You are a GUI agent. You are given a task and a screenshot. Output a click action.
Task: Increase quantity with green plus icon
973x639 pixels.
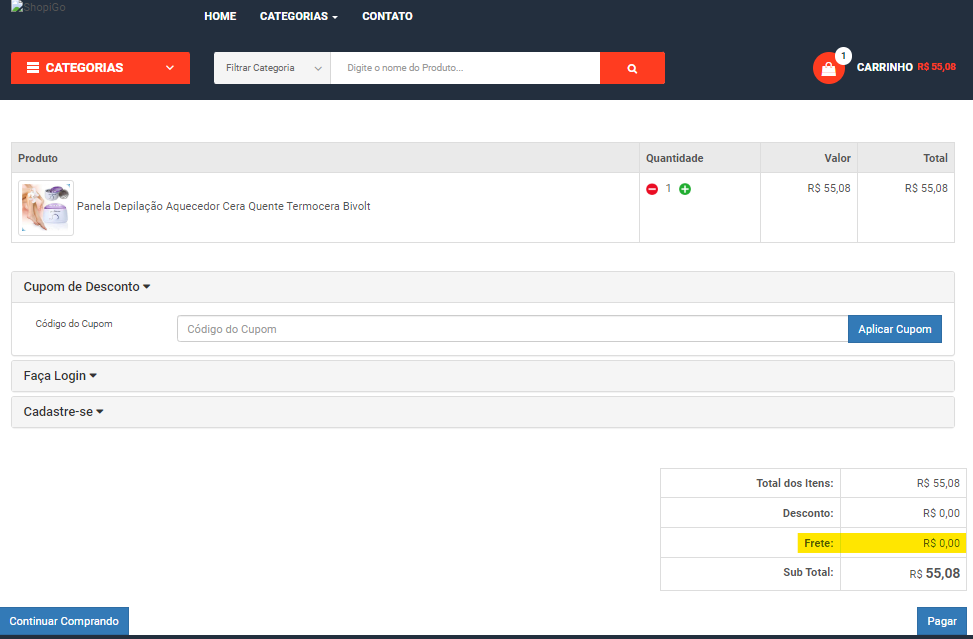click(685, 189)
